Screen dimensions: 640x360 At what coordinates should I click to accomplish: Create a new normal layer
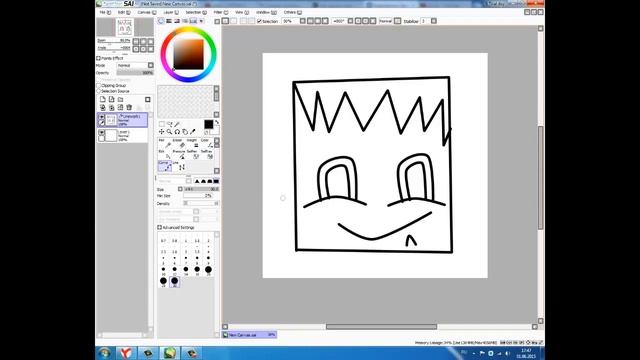click(x=102, y=100)
